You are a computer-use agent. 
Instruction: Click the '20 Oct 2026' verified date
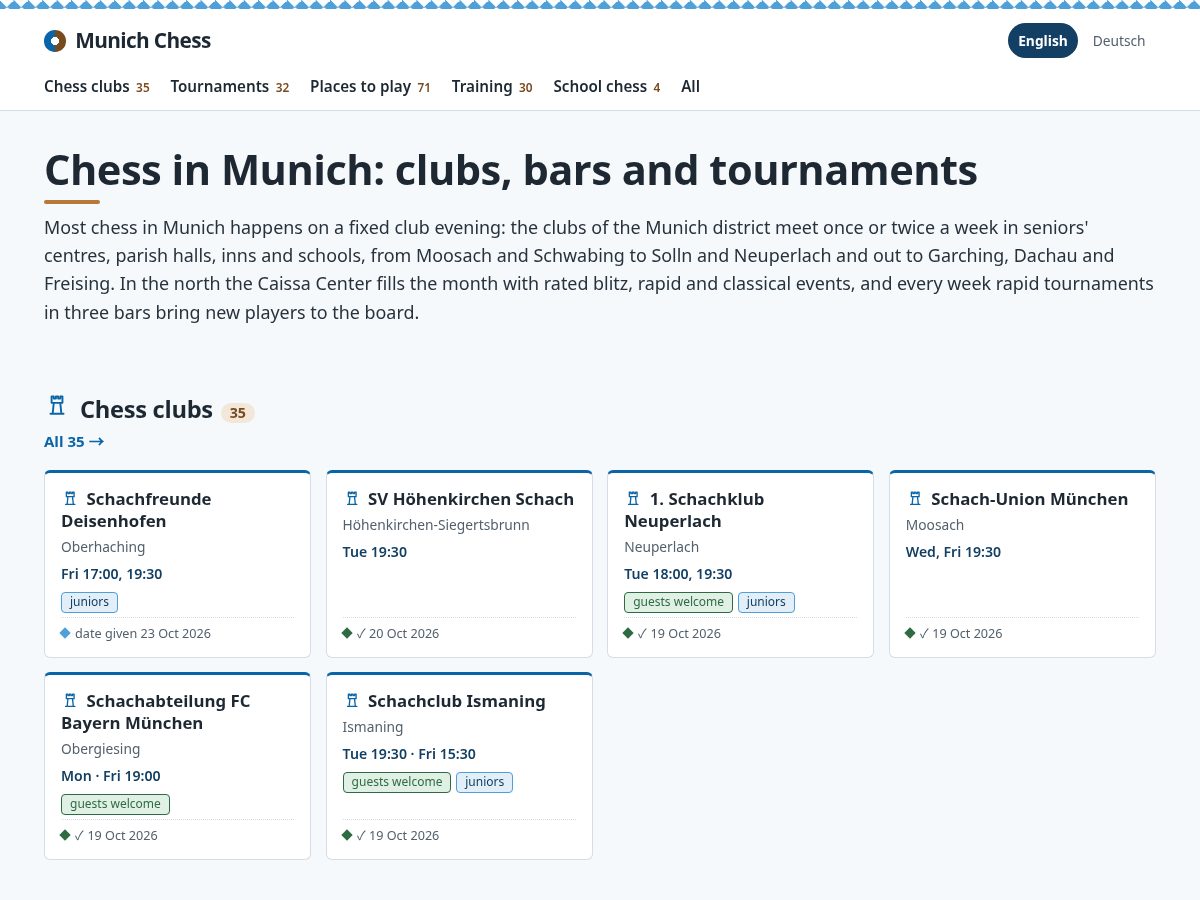[x=404, y=633]
